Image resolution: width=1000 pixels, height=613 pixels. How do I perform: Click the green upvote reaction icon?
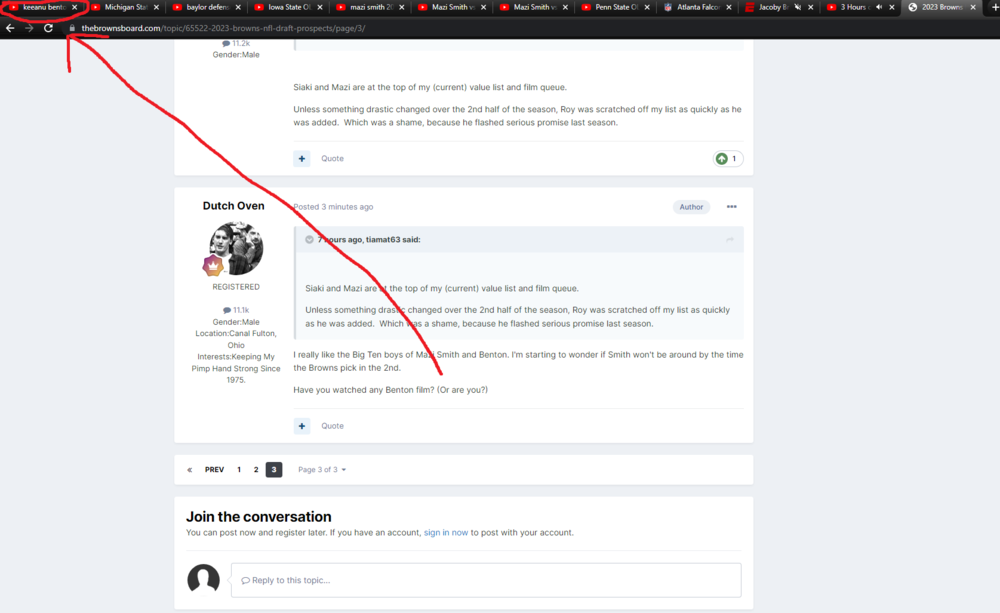[721, 158]
